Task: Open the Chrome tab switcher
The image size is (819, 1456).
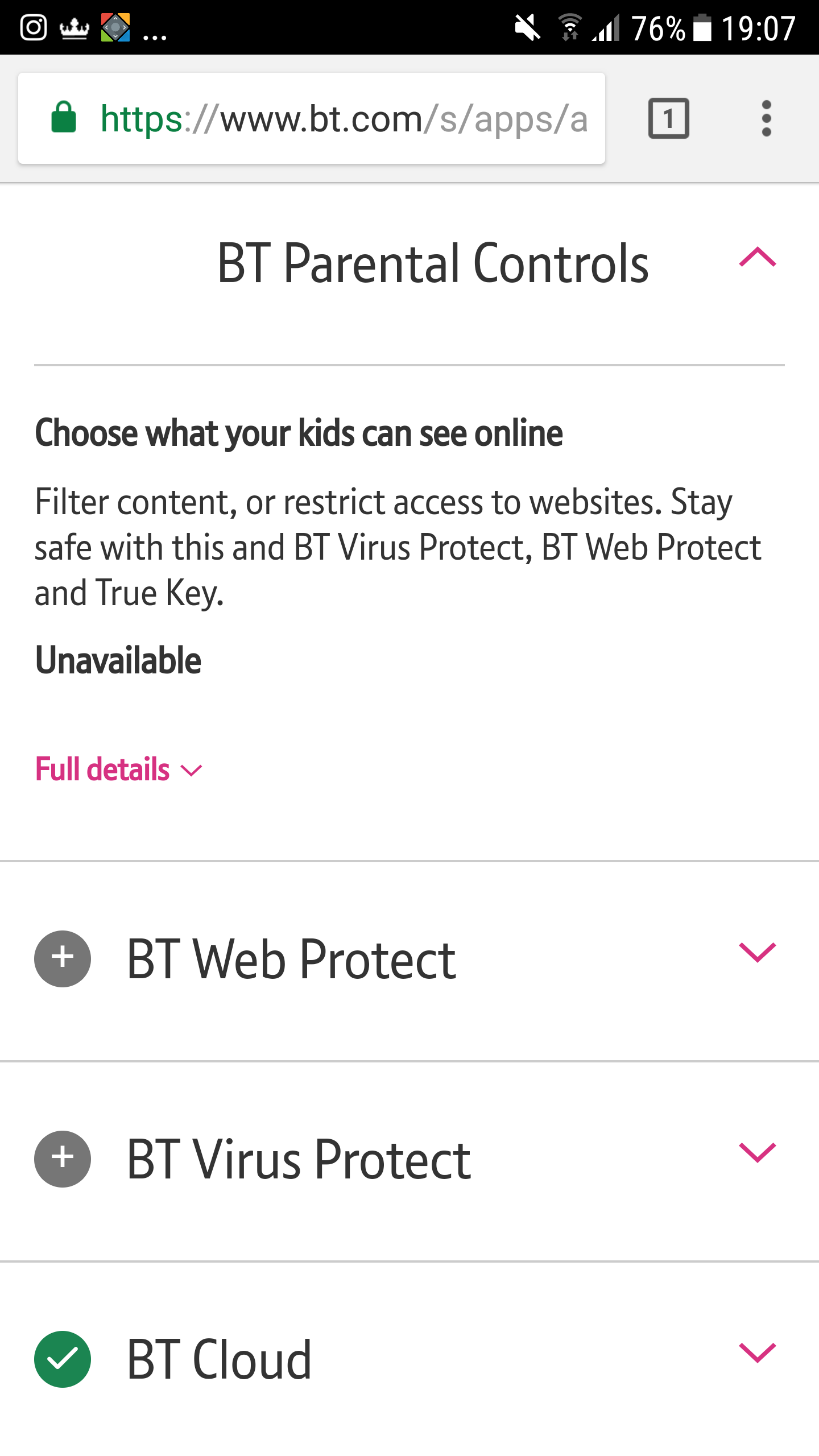Action: click(x=669, y=118)
